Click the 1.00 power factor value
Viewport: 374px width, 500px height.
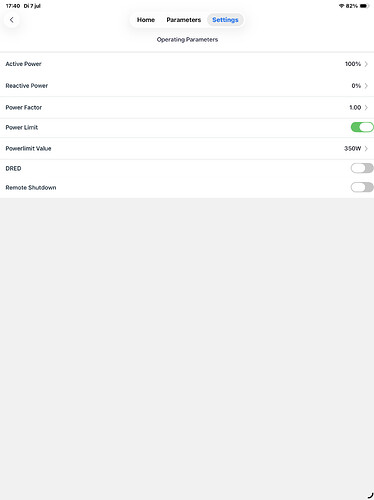click(x=355, y=107)
